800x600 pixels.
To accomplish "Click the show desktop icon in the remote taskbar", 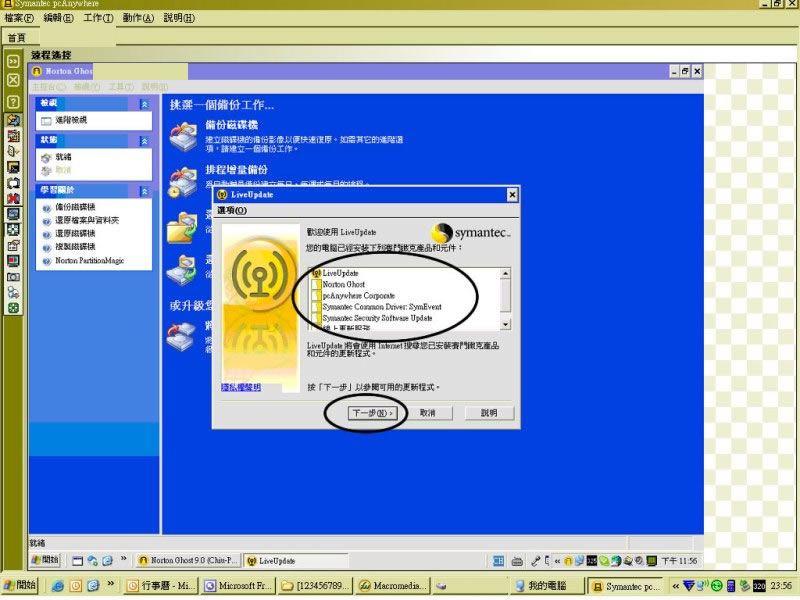I will (x=77, y=561).
